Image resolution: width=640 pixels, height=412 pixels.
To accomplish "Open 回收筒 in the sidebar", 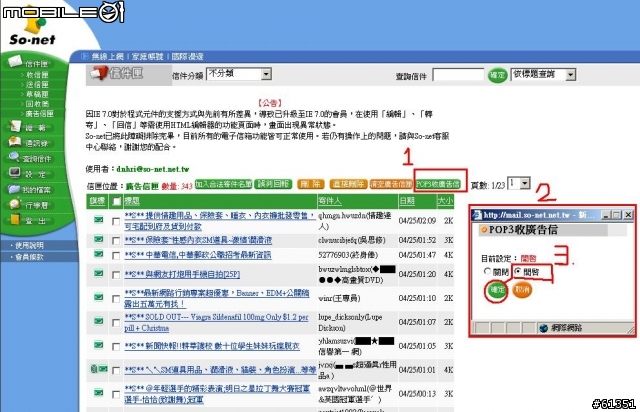I will (x=38, y=104).
